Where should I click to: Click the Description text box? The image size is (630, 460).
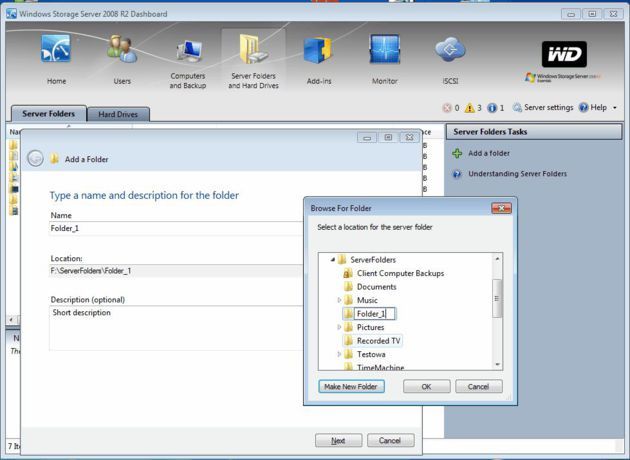[176, 328]
